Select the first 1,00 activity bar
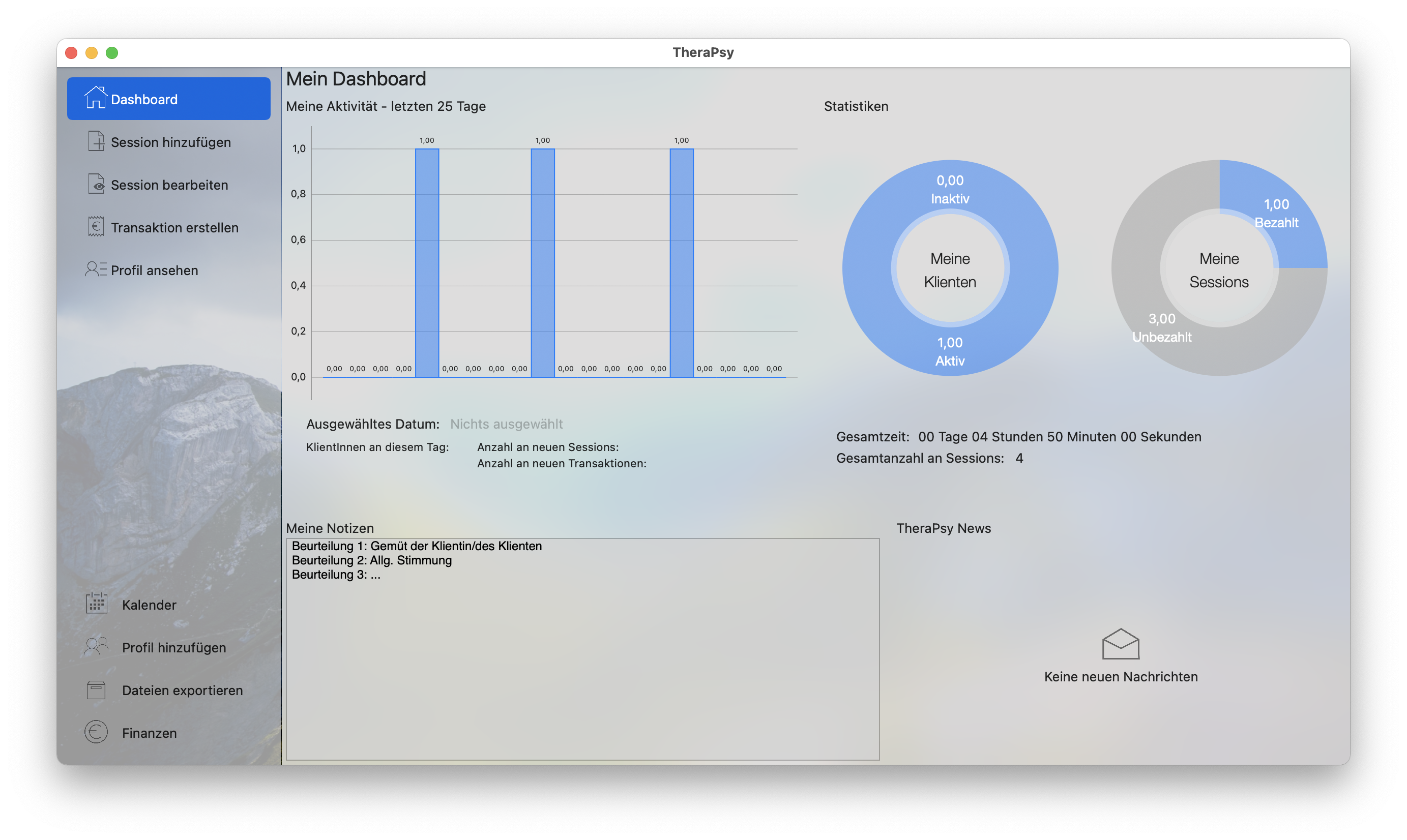This screenshot has width=1407, height=840. point(427,263)
